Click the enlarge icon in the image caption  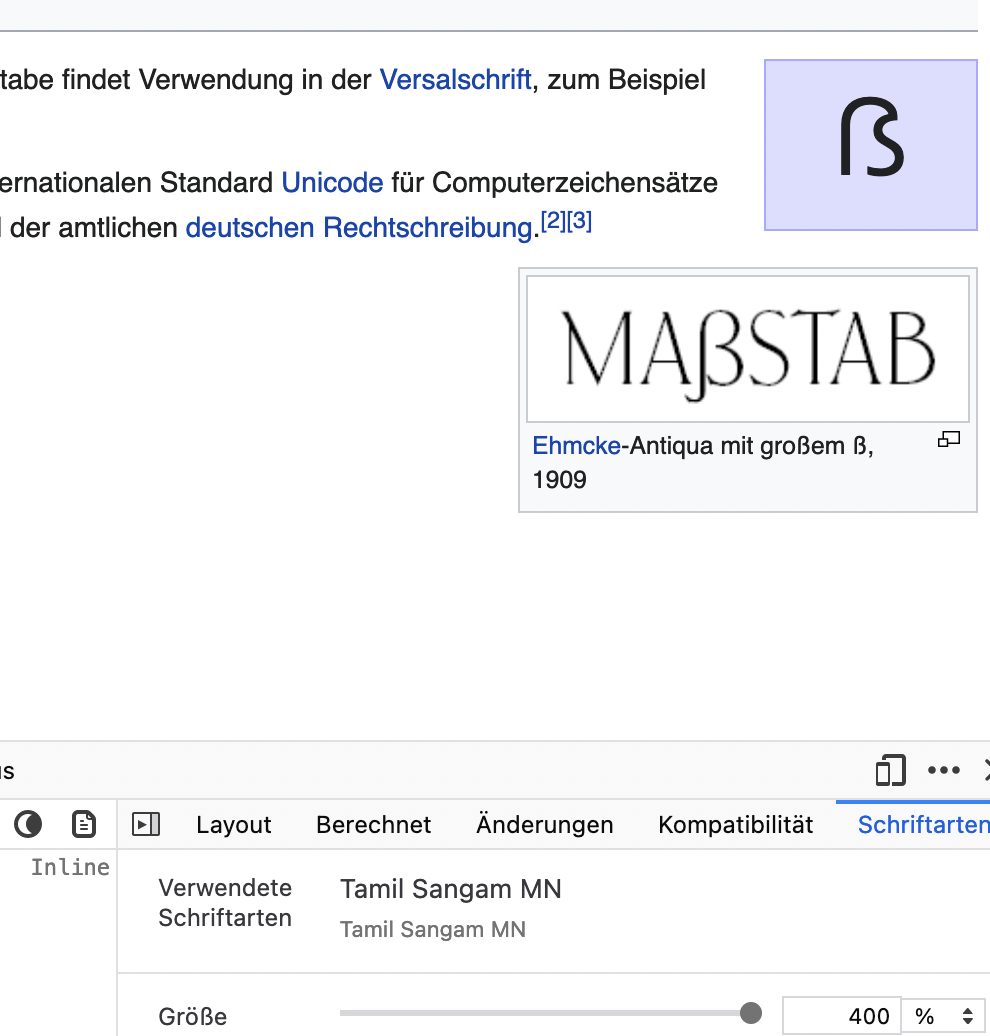coord(948,439)
